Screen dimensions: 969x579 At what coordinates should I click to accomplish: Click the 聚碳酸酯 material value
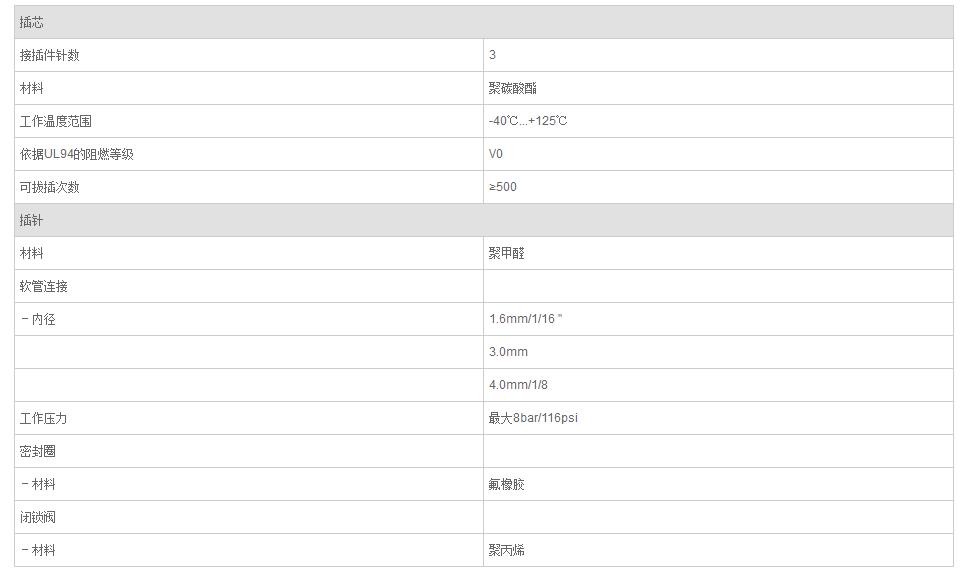[513, 88]
